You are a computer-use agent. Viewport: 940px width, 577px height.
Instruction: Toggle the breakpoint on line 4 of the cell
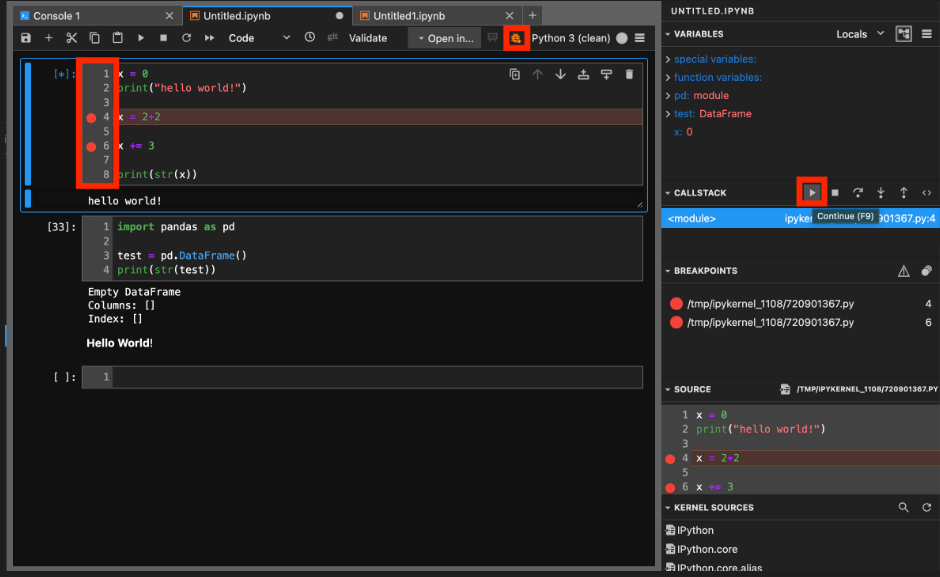point(91,118)
